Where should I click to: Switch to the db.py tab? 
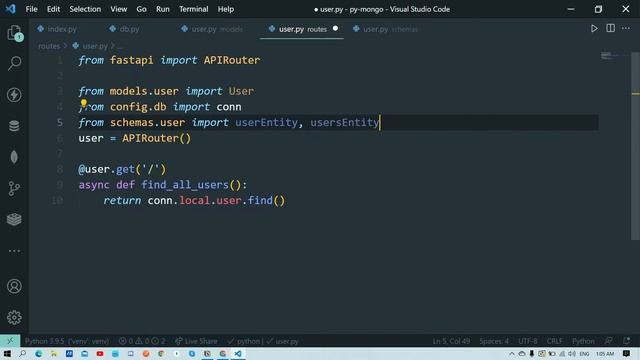click(x=125, y=29)
